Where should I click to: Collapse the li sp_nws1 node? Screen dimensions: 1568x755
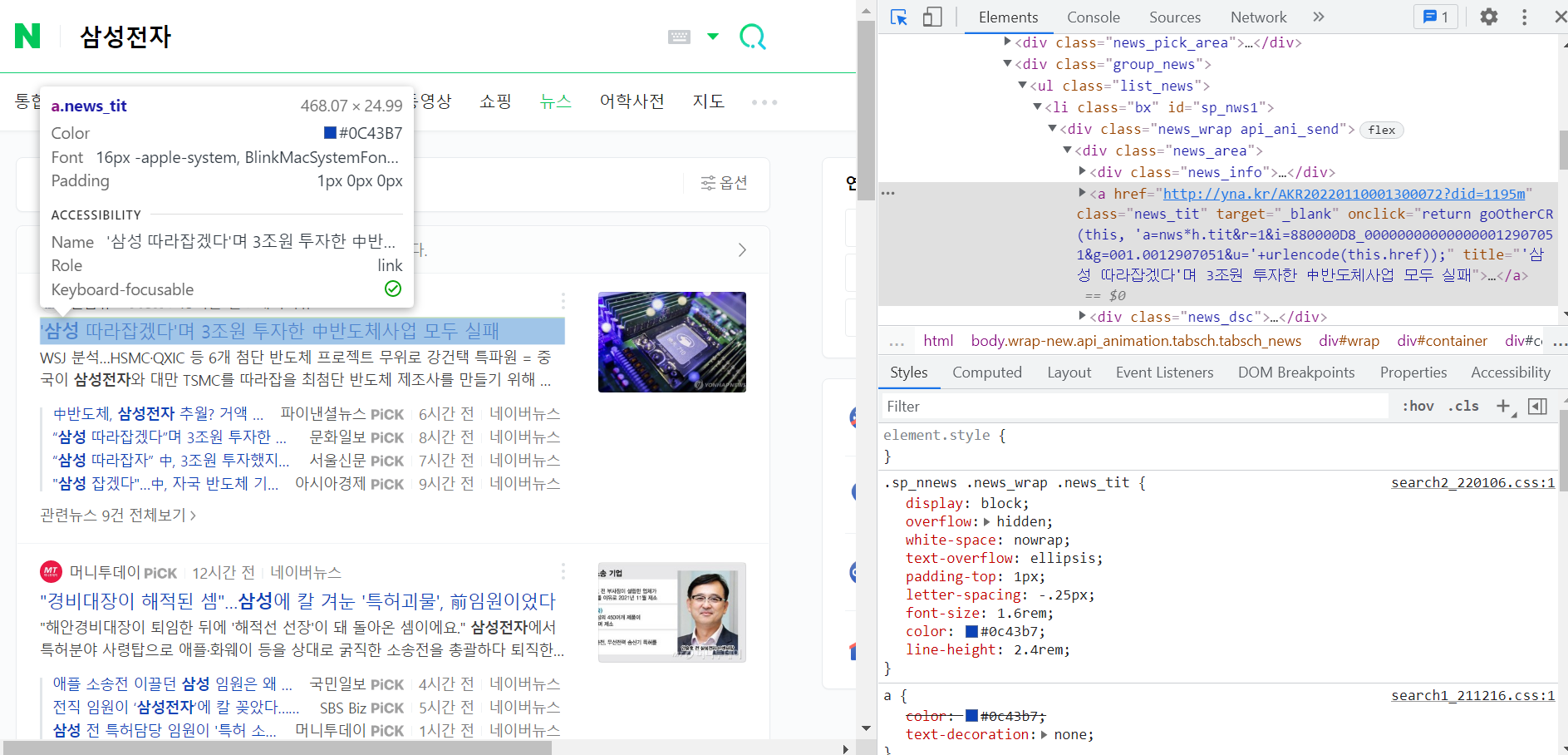1038,106
